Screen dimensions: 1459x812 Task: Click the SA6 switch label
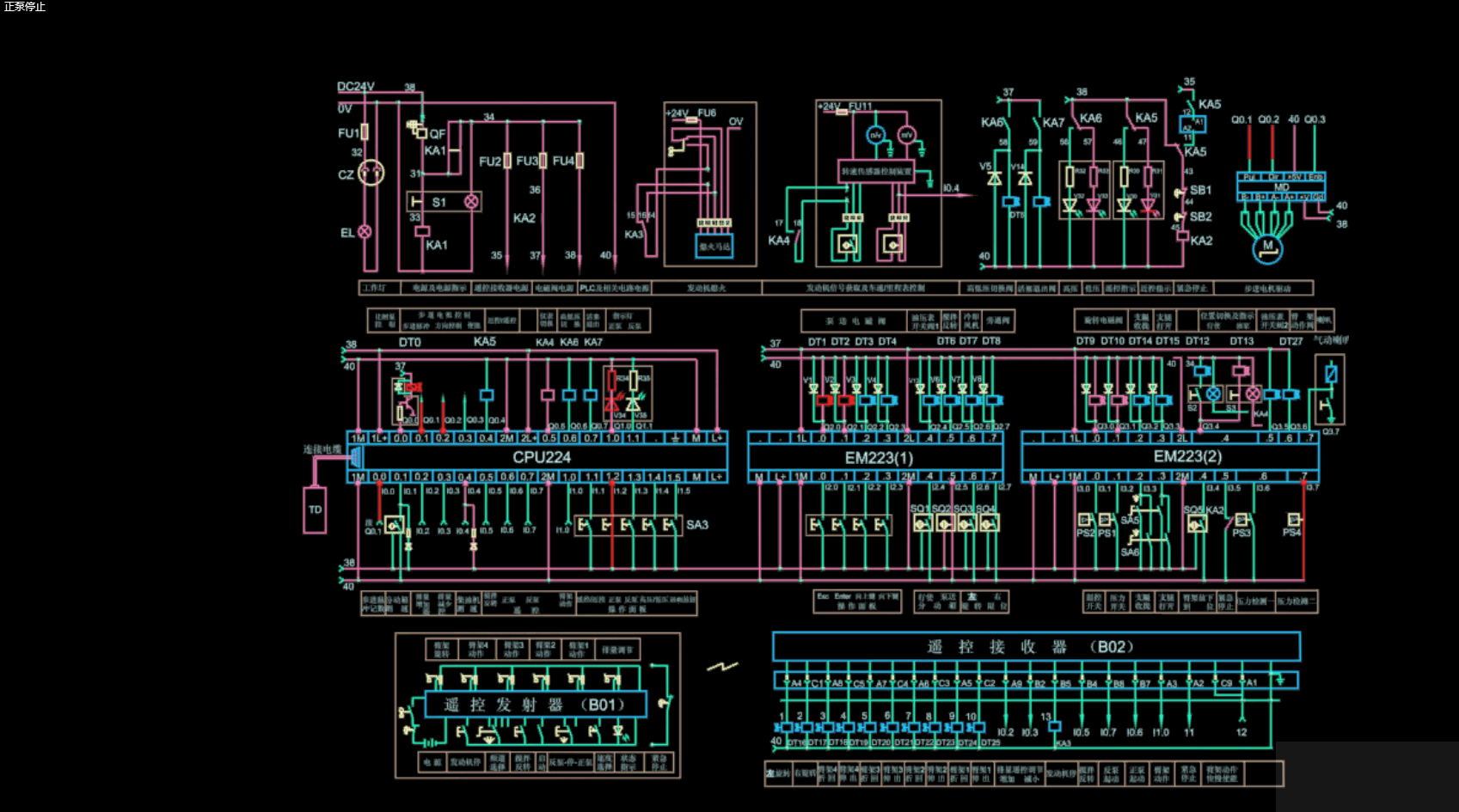pos(1129,553)
